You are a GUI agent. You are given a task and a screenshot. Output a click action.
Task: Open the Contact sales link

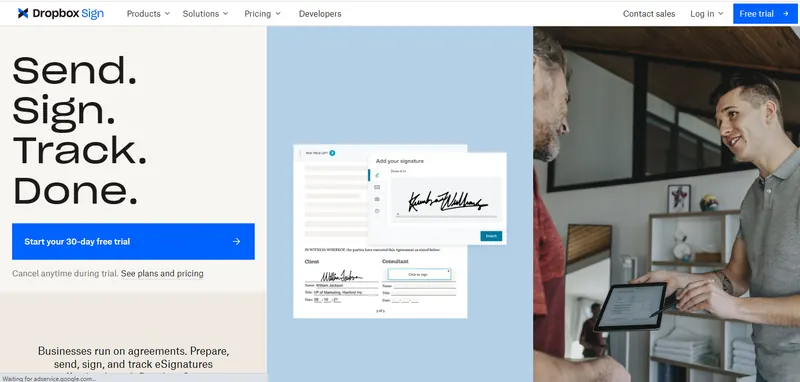649,14
